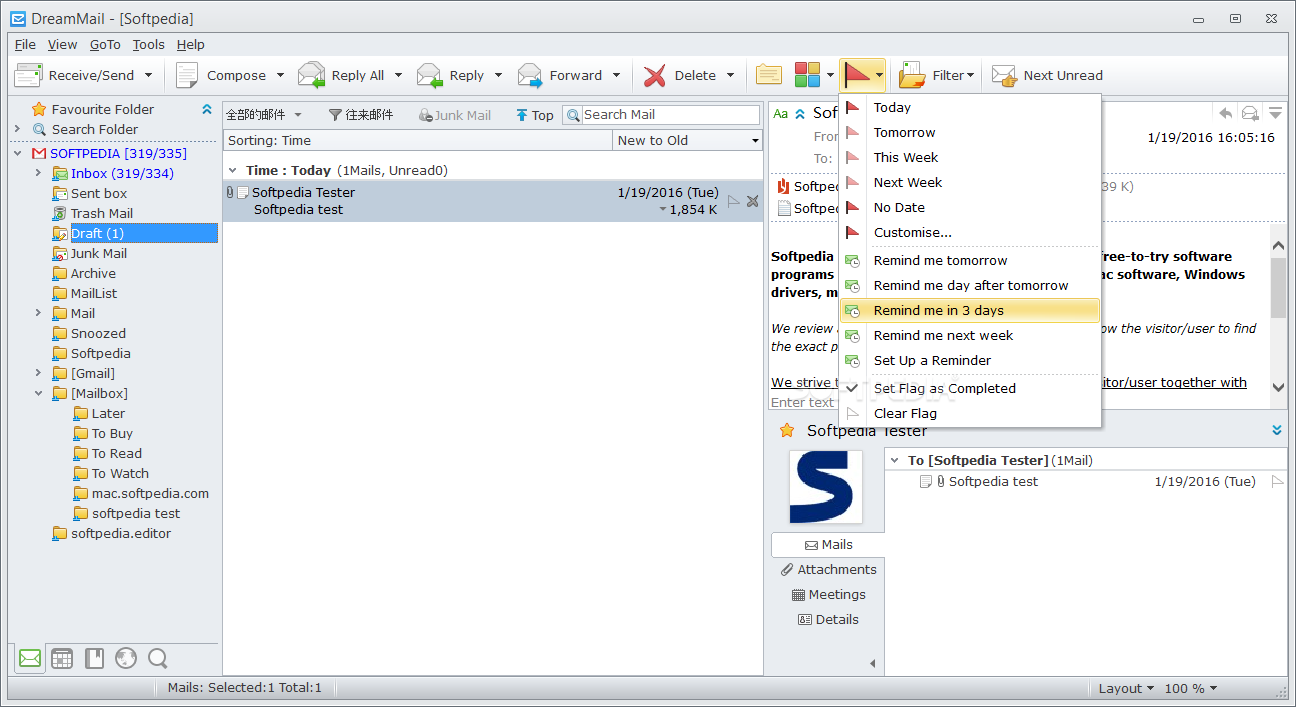Open the Compose dropdown arrow
The width and height of the screenshot is (1296, 707).
[x=280, y=75]
